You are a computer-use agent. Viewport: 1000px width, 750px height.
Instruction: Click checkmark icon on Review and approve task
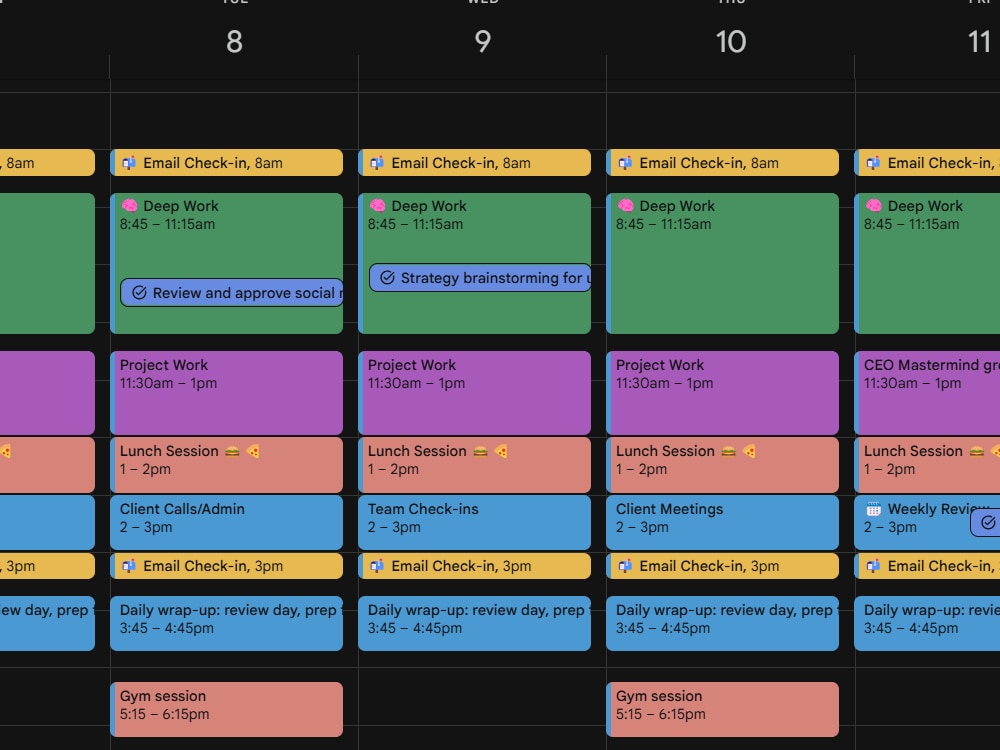139,293
